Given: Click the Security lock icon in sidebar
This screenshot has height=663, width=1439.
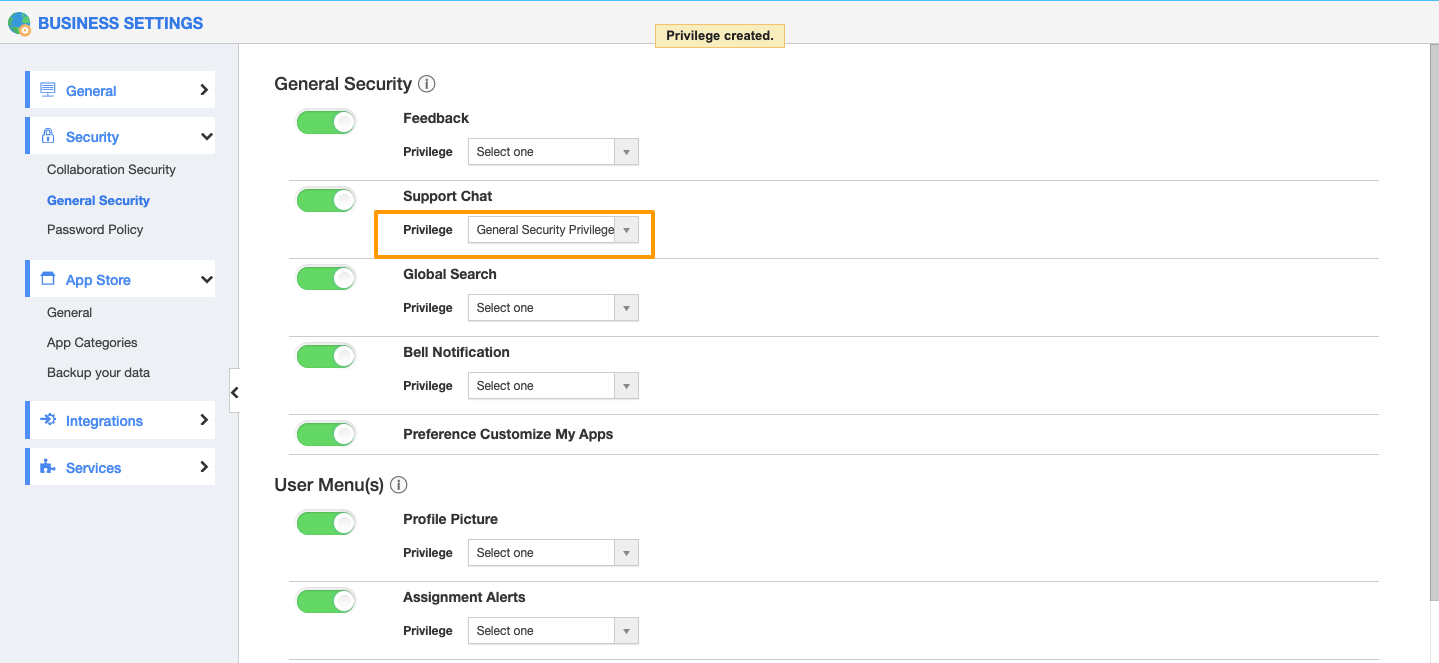Looking at the screenshot, I should (48, 137).
